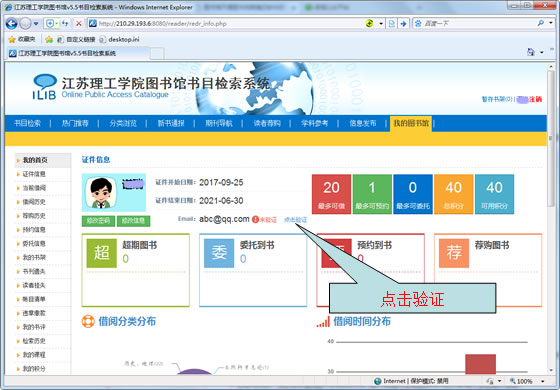Open the 书目检索 menu
This screenshot has width=560, height=390.
[27, 124]
